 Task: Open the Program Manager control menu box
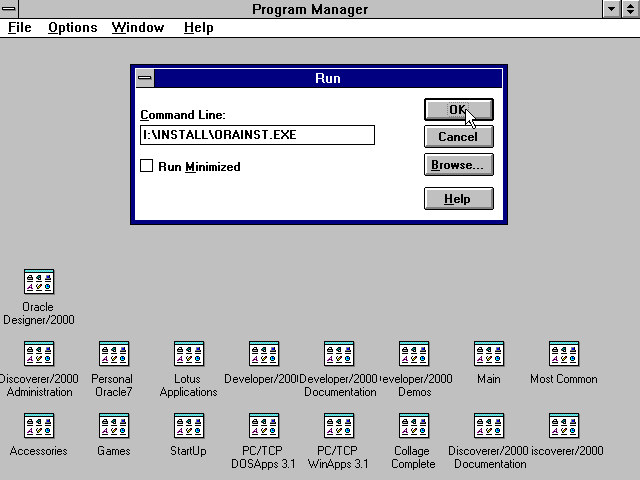[10, 9]
